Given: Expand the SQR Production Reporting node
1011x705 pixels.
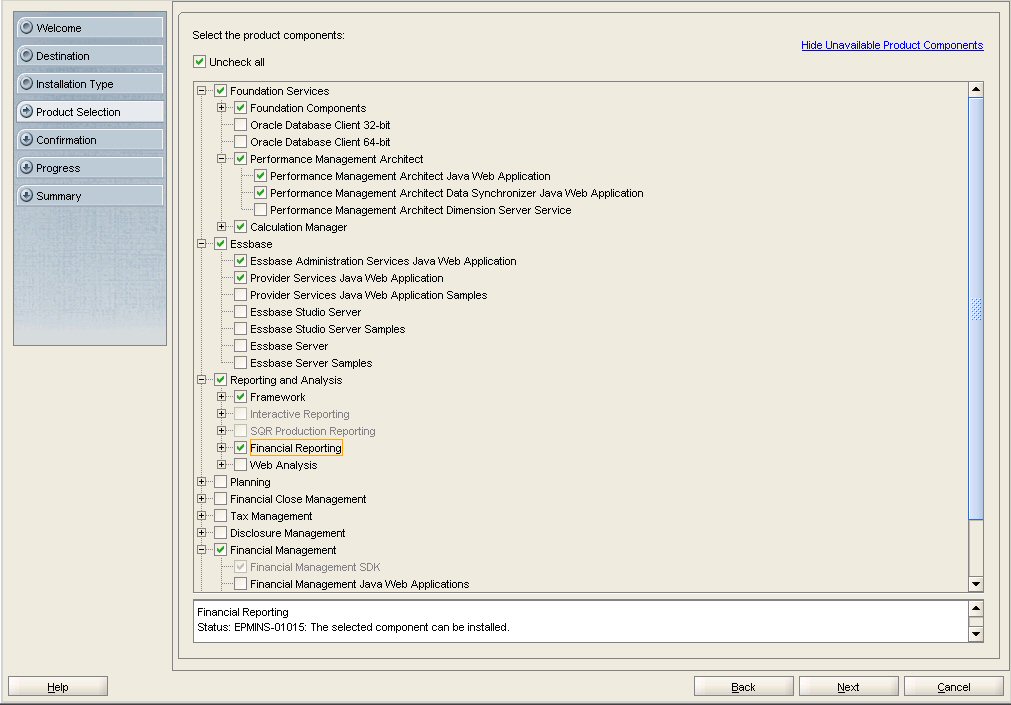Looking at the screenshot, I should click(221, 431).
